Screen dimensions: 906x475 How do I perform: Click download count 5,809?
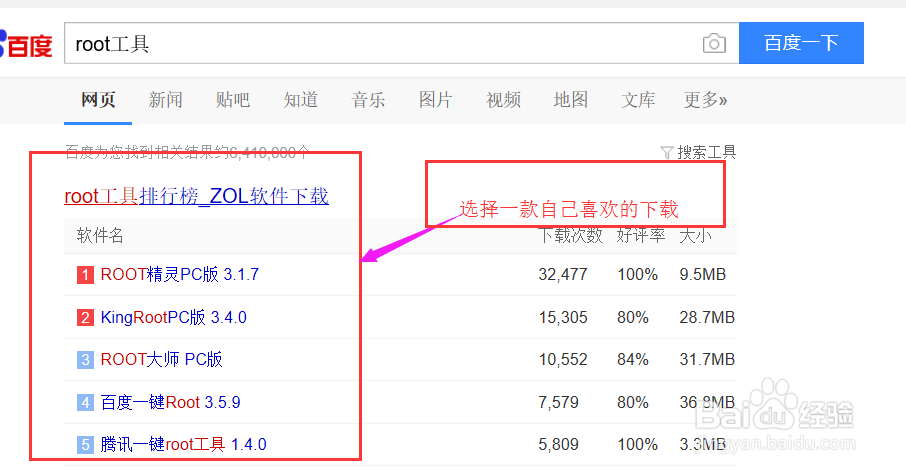(558, 444)
